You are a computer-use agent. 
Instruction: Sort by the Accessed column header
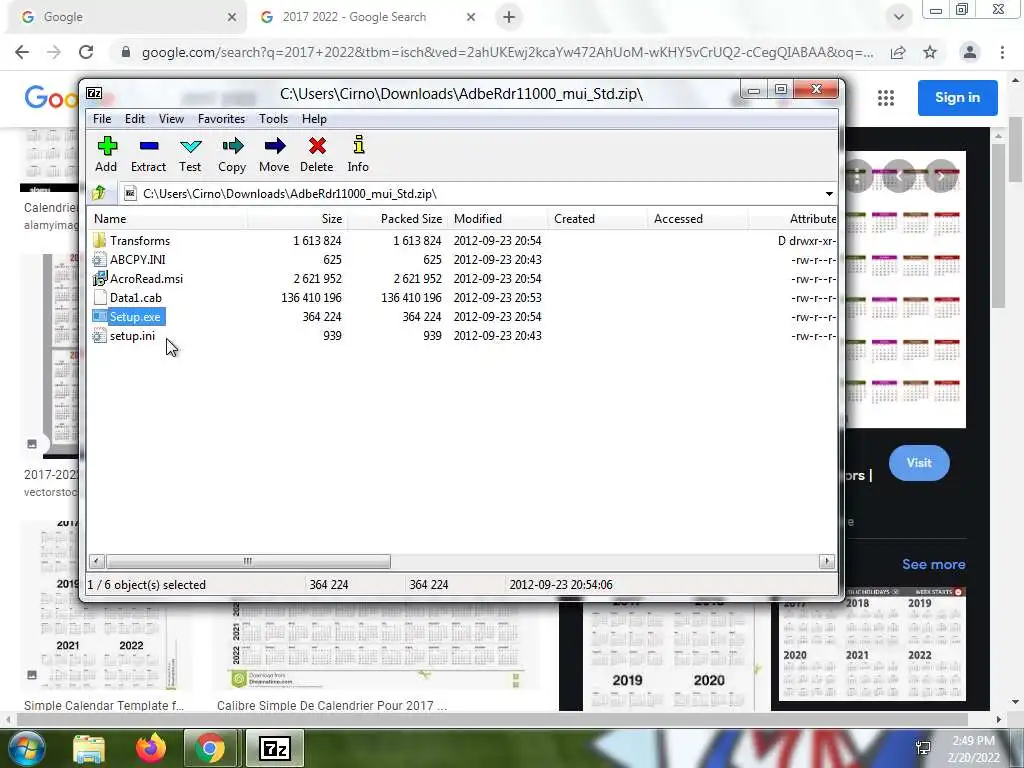click(x=697, y=219)
